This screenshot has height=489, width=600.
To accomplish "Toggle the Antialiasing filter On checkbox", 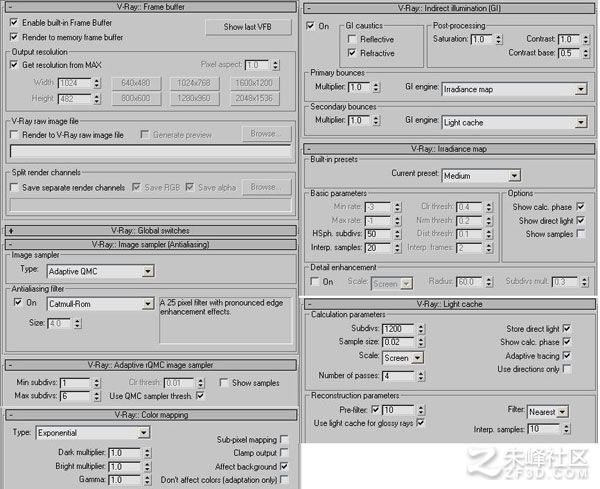I will pyautogui.click(x=18, y=302).
